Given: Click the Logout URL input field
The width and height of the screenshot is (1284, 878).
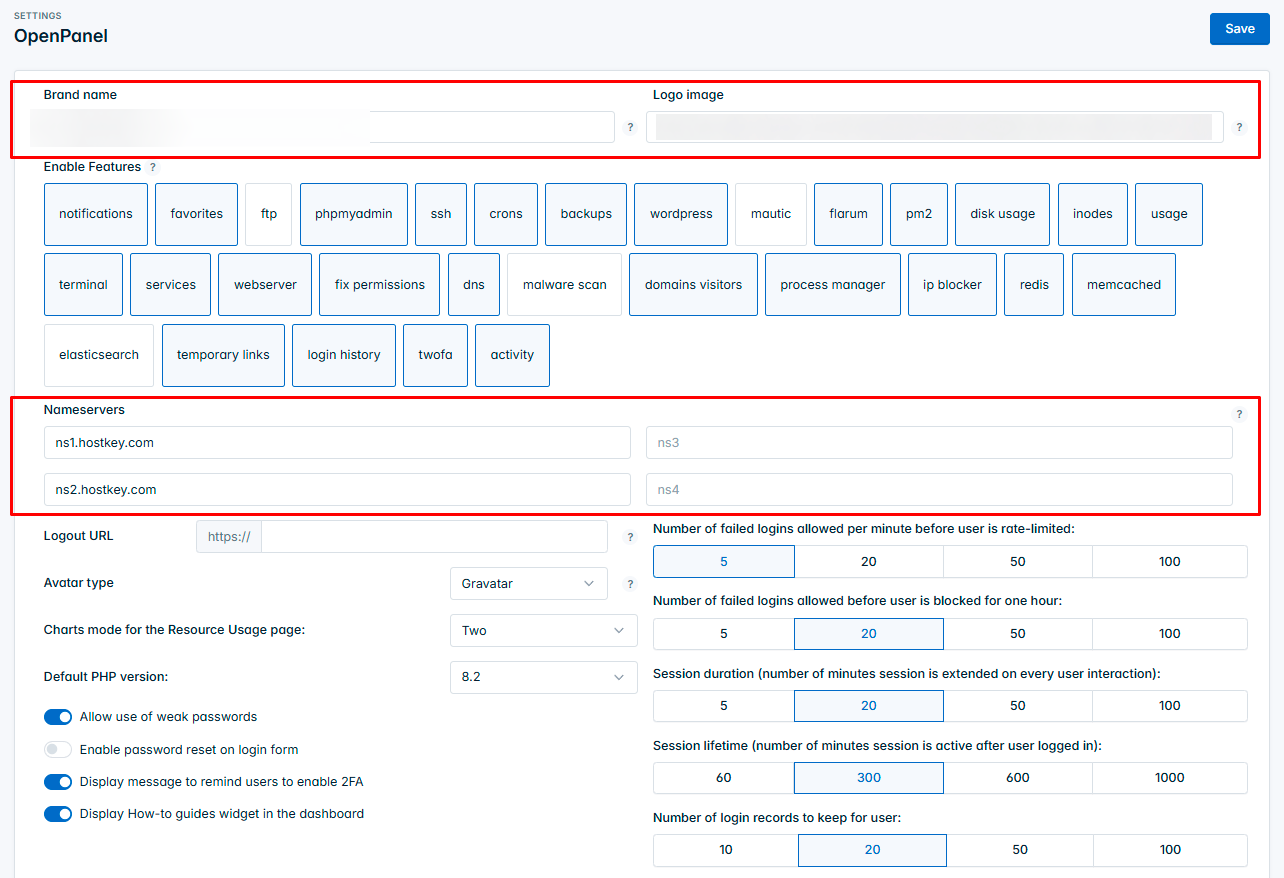Looking at the screenshot, I should (x=433, y=537).
